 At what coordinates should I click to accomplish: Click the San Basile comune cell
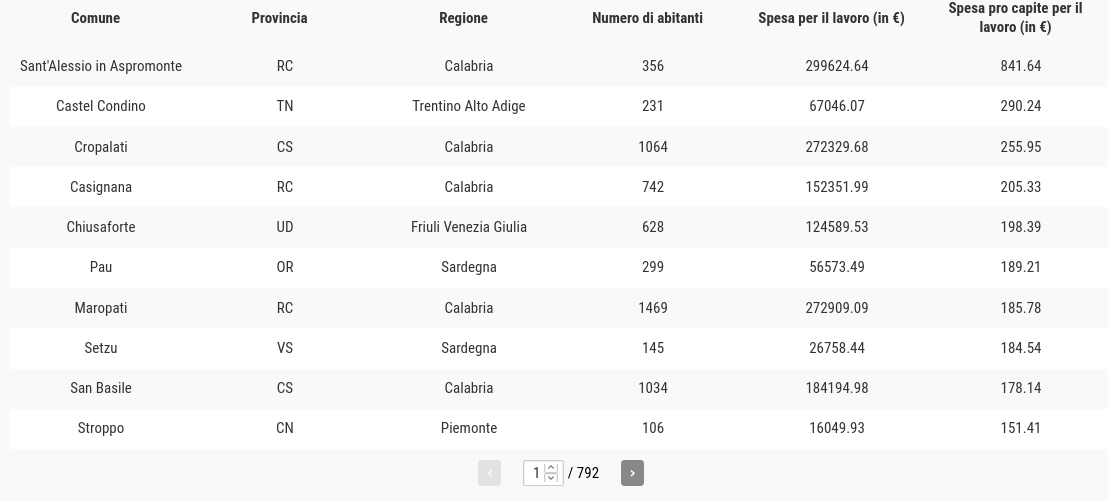coord(100,388)
